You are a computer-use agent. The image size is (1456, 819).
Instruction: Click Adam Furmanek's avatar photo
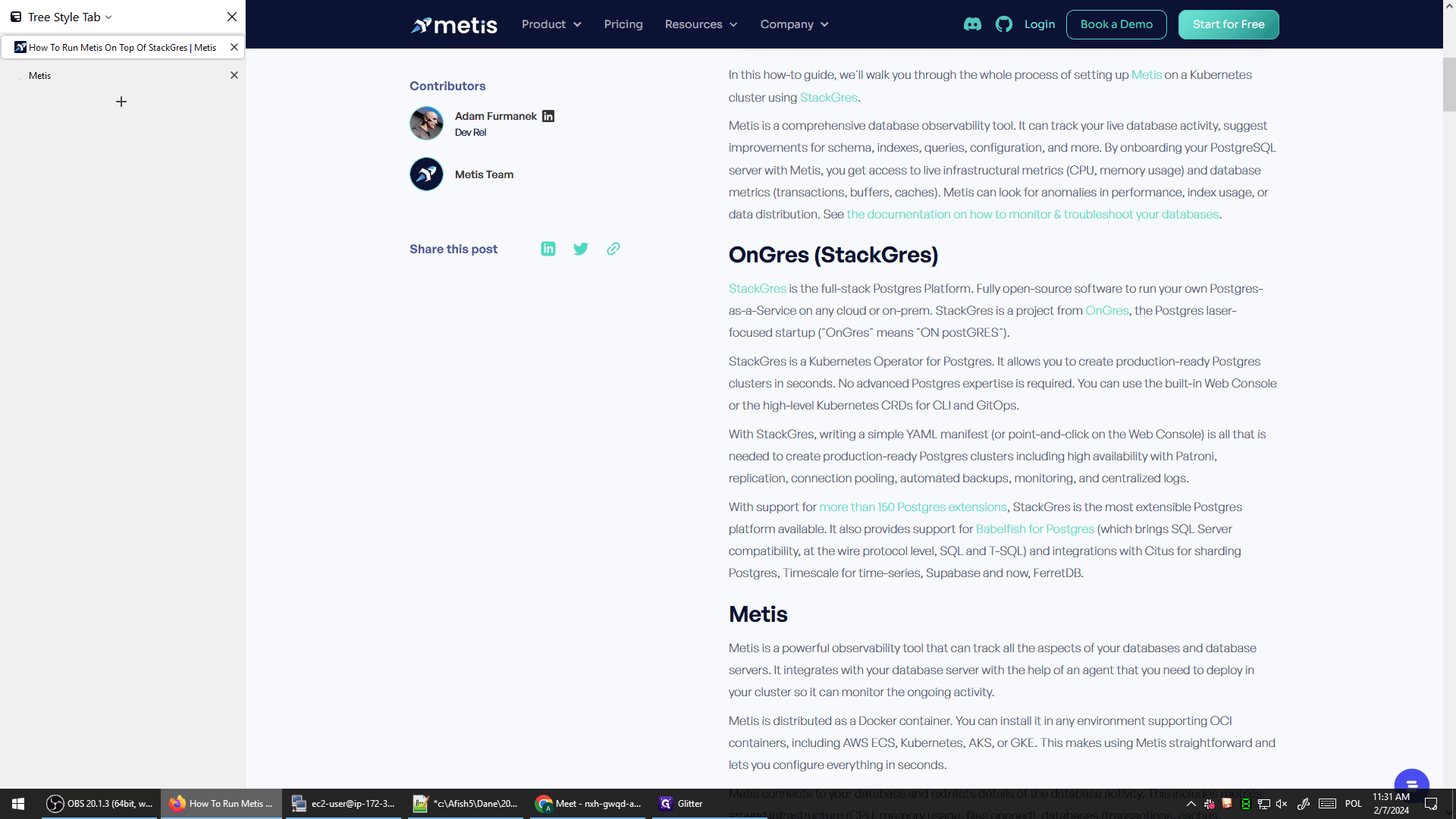426,123
